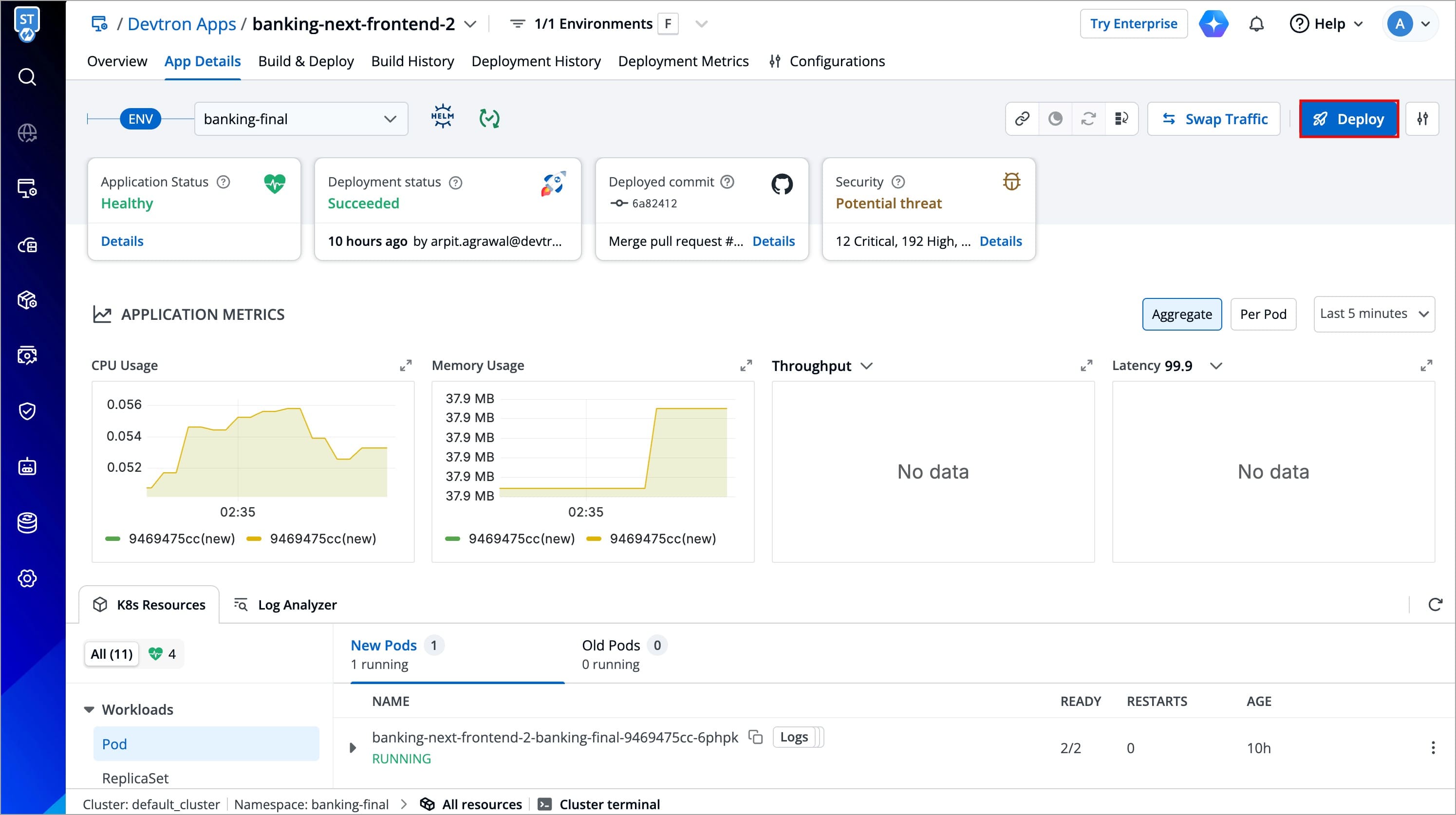This screenshot has width=1456, height=815.
Task: Switch metrics to Aggregate view
Action: [1181, 314]
